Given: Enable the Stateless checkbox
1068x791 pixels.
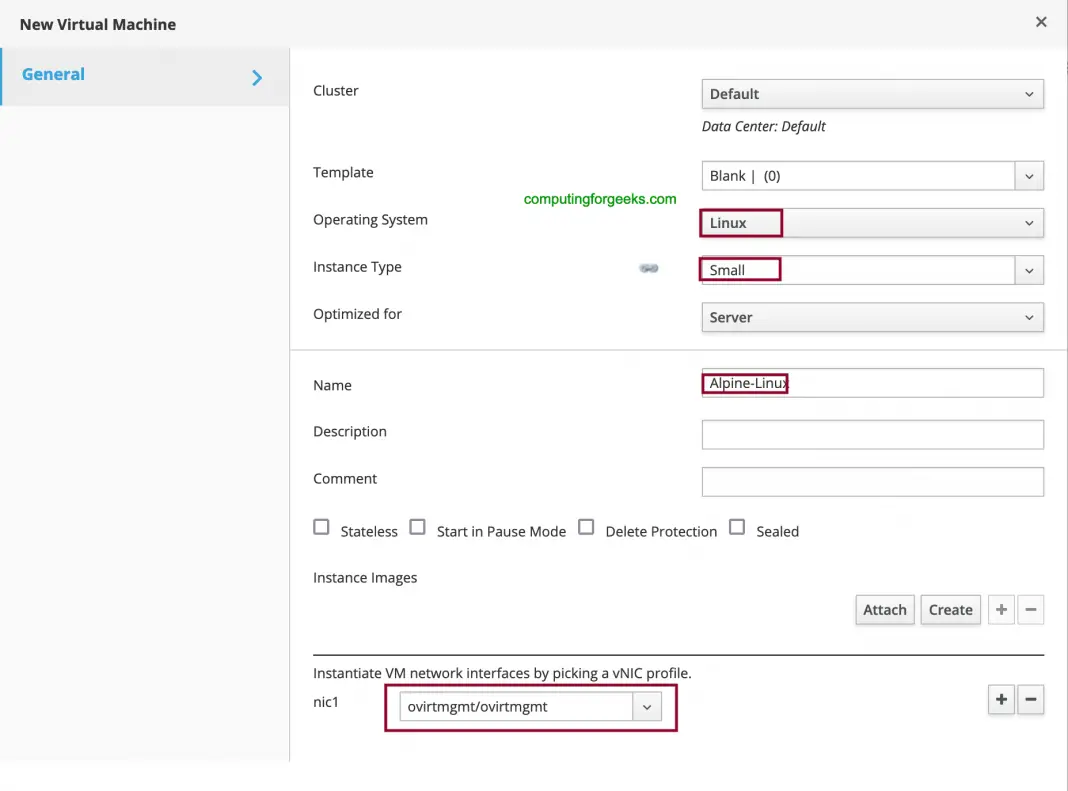Looking at the screenshot, I should point(321,526).
